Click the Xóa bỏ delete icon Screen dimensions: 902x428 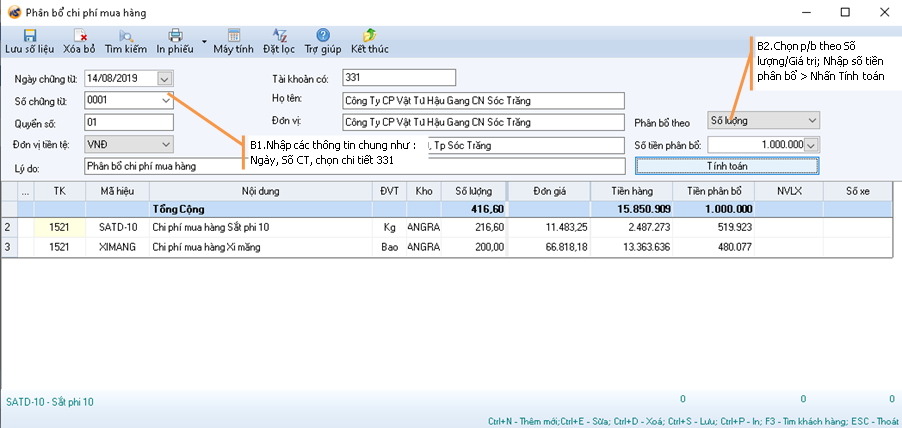(x=79, y=36)
